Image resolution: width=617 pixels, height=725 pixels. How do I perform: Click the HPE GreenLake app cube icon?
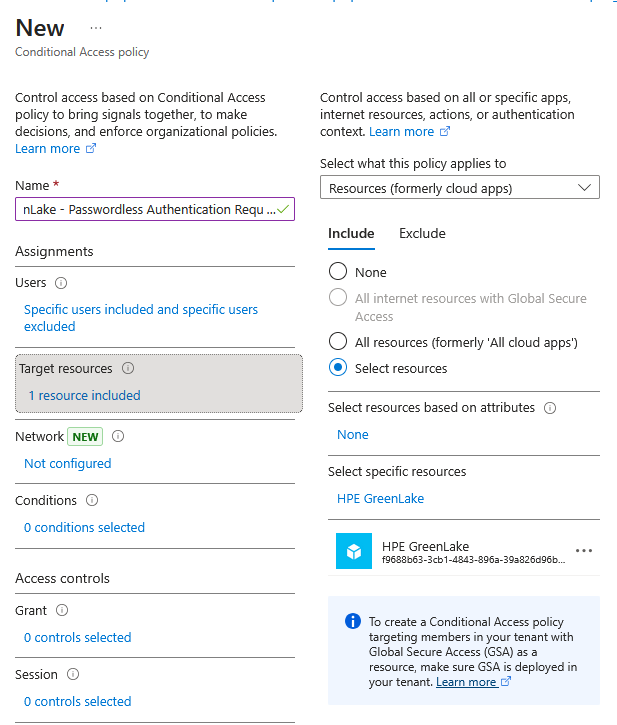point(353,551)
